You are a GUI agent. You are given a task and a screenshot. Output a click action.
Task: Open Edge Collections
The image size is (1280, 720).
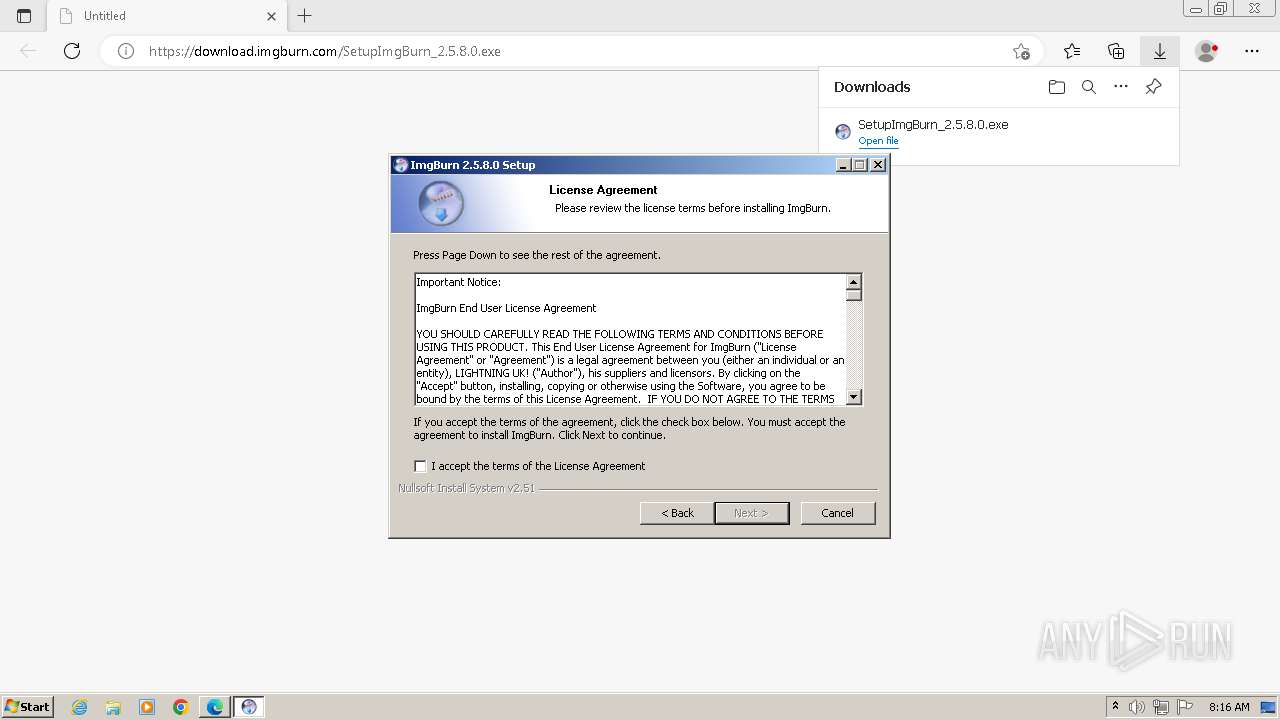[x=1116, y=51]
